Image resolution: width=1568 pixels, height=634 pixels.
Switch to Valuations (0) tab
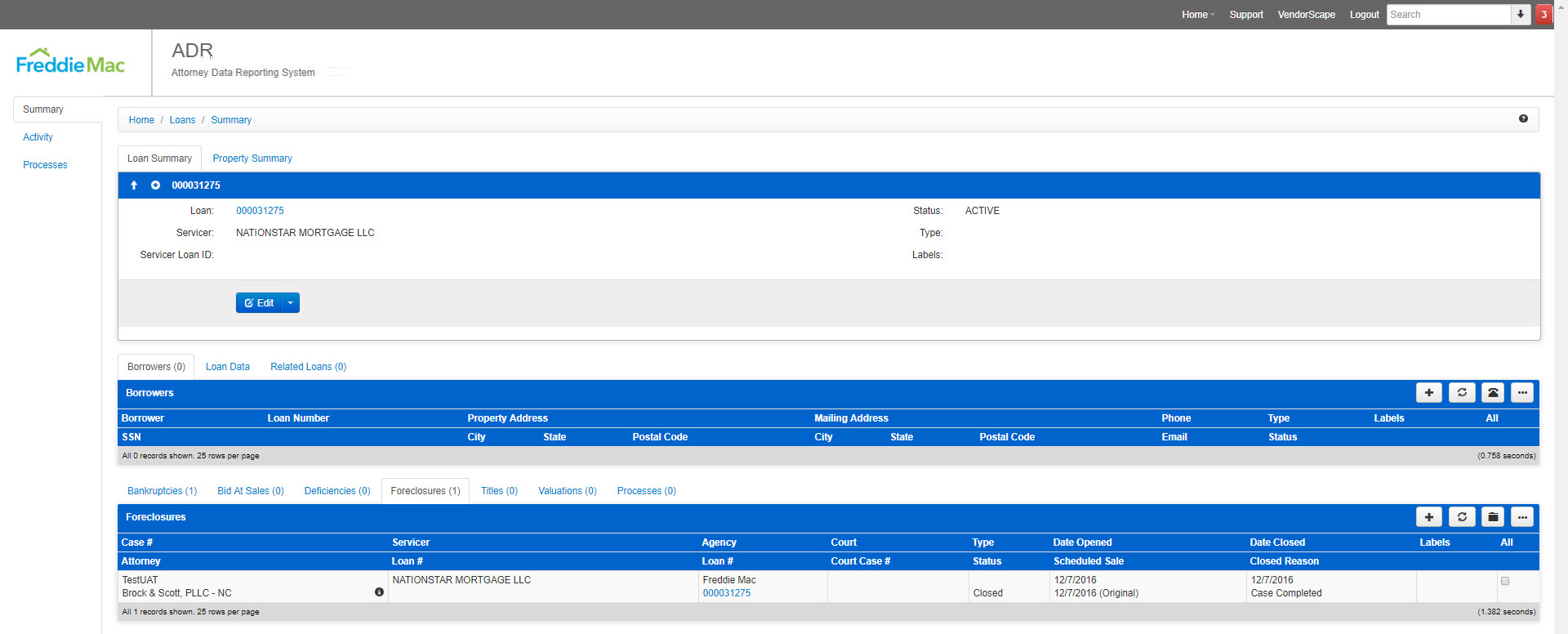pyautogui.click(x=568, y=491)
